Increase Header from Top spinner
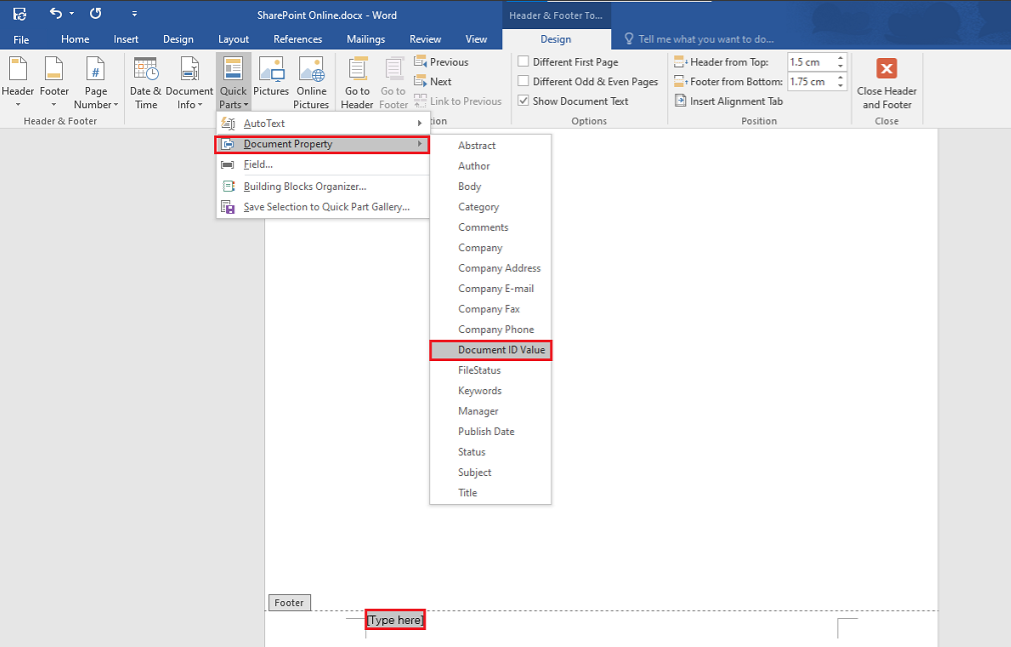The height and width of the screenshot is (647, 1011). click(x=840, y=58)
